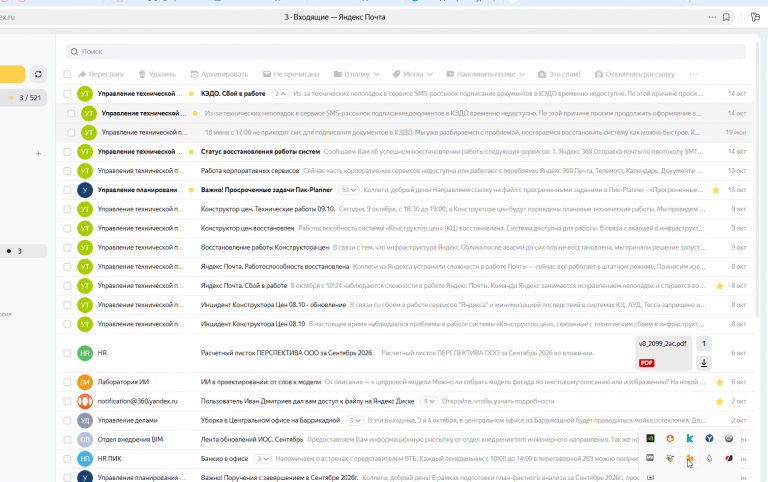Click Удалить in mail toolbar
This screenshot has height=482, width=768.
(157, 74)
